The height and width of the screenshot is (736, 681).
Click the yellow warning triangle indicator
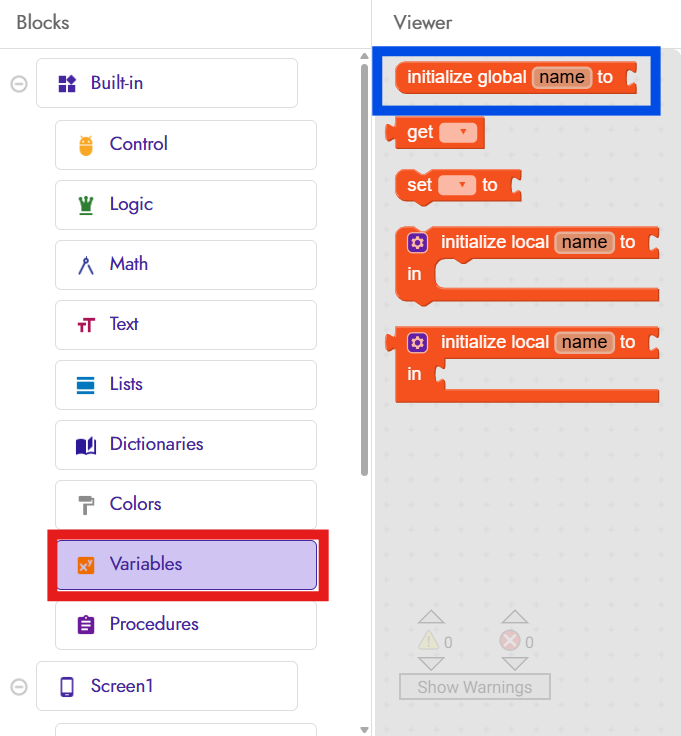coord(429,642)
